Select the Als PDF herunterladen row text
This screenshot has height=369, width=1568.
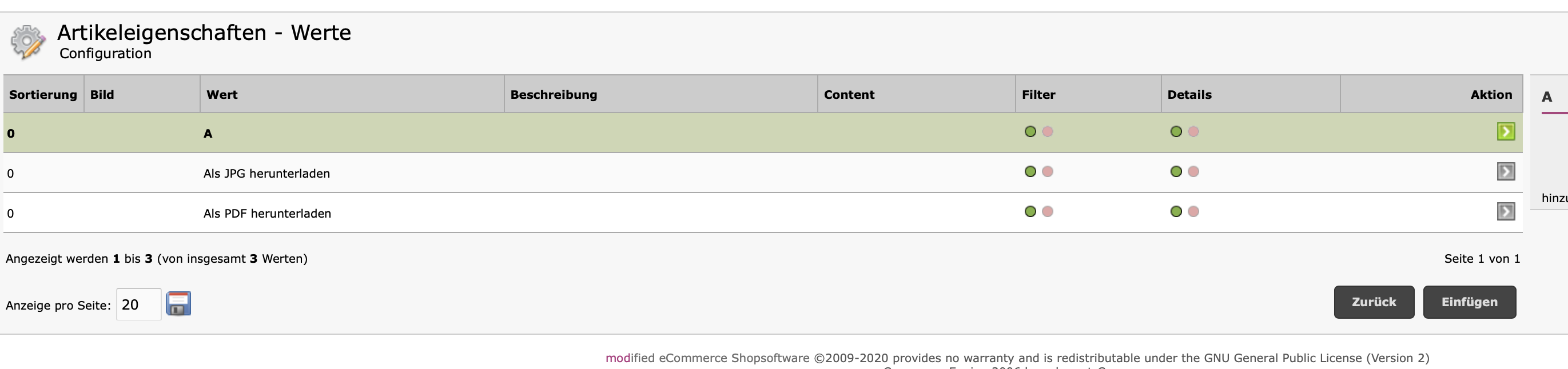tap(267, 214)
